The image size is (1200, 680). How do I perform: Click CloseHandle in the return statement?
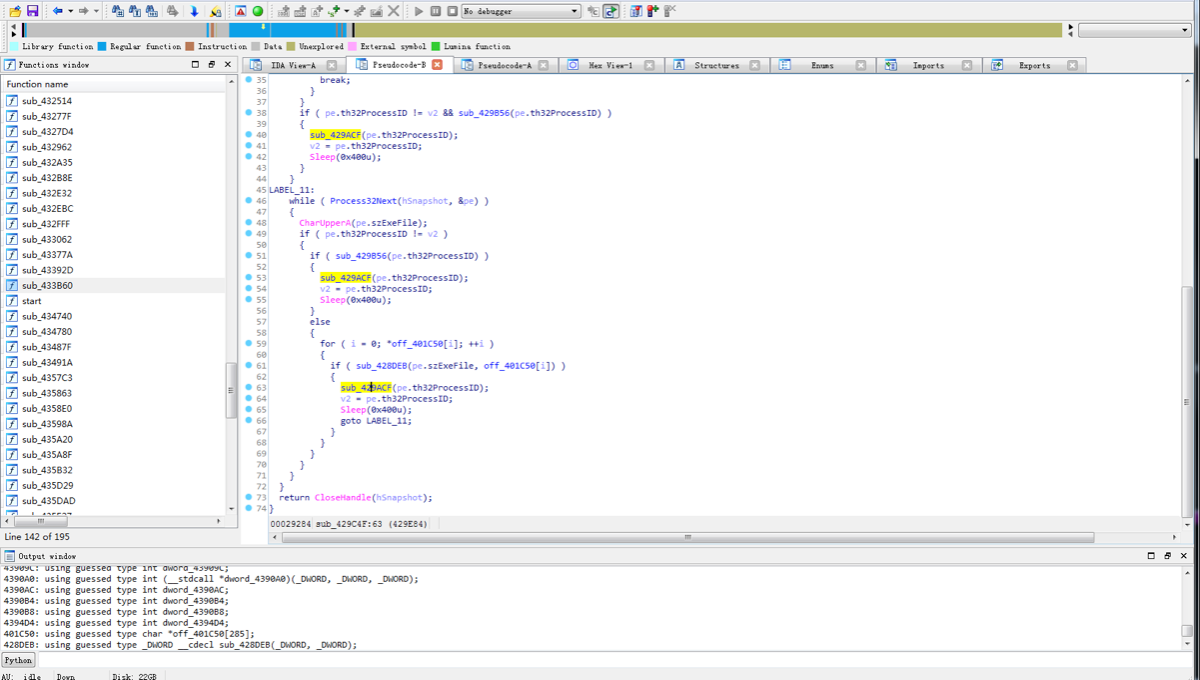coord(342,497)
